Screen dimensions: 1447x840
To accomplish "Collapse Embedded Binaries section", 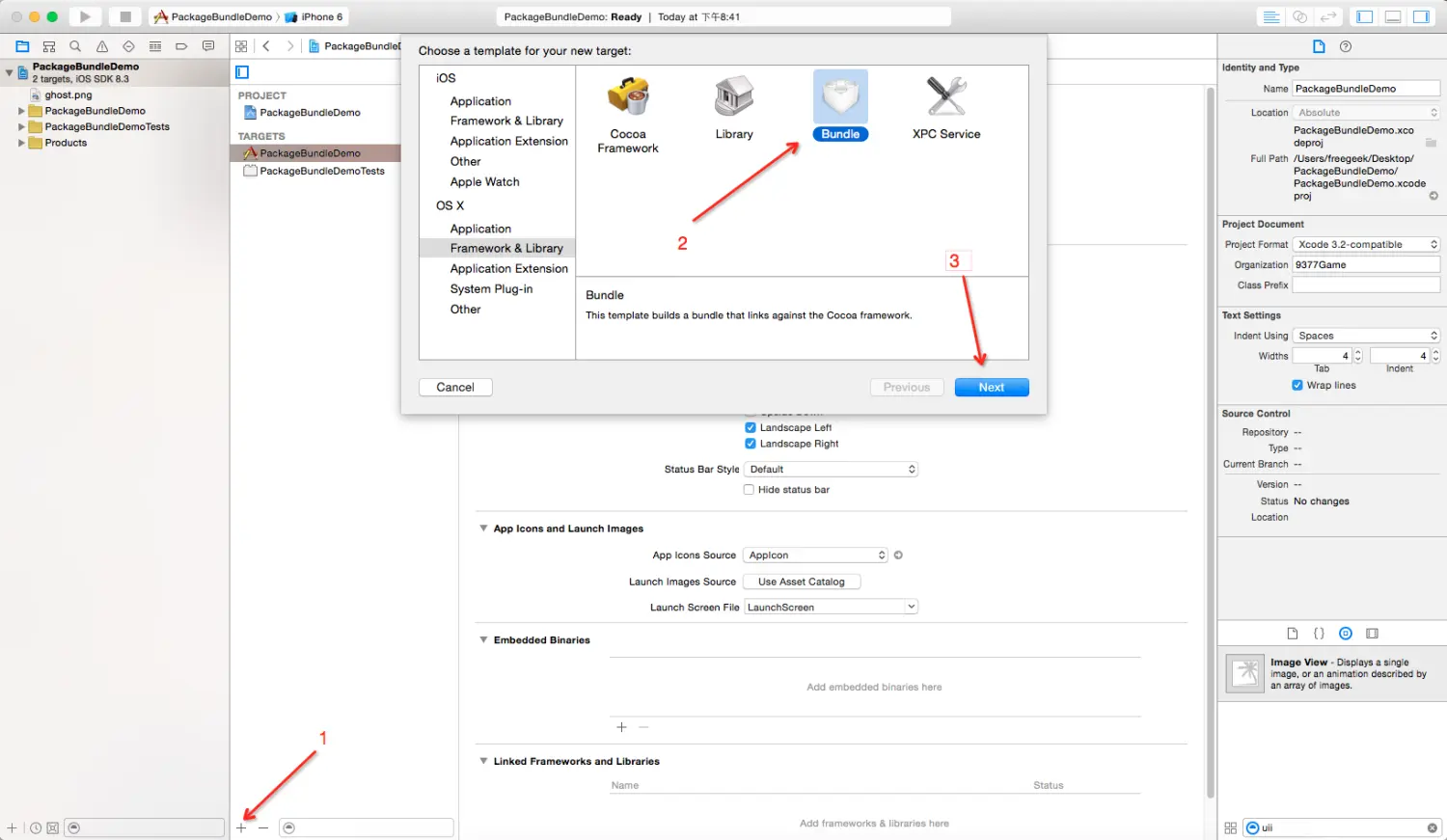I will click(483, 639).
